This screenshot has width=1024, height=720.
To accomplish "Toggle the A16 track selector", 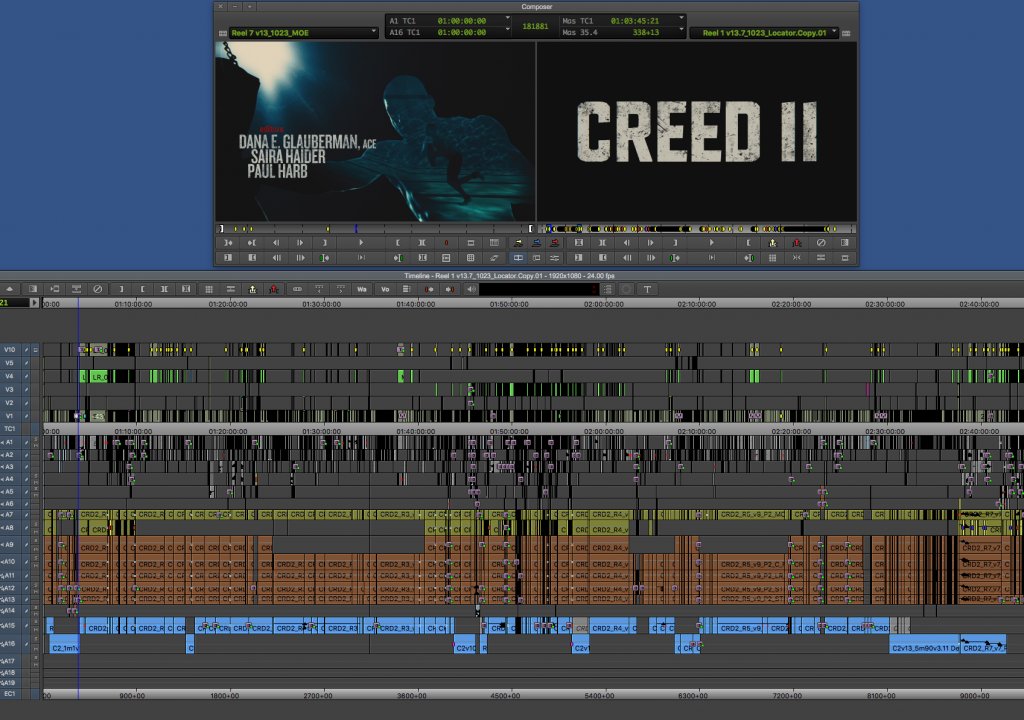I will (10, 644).
